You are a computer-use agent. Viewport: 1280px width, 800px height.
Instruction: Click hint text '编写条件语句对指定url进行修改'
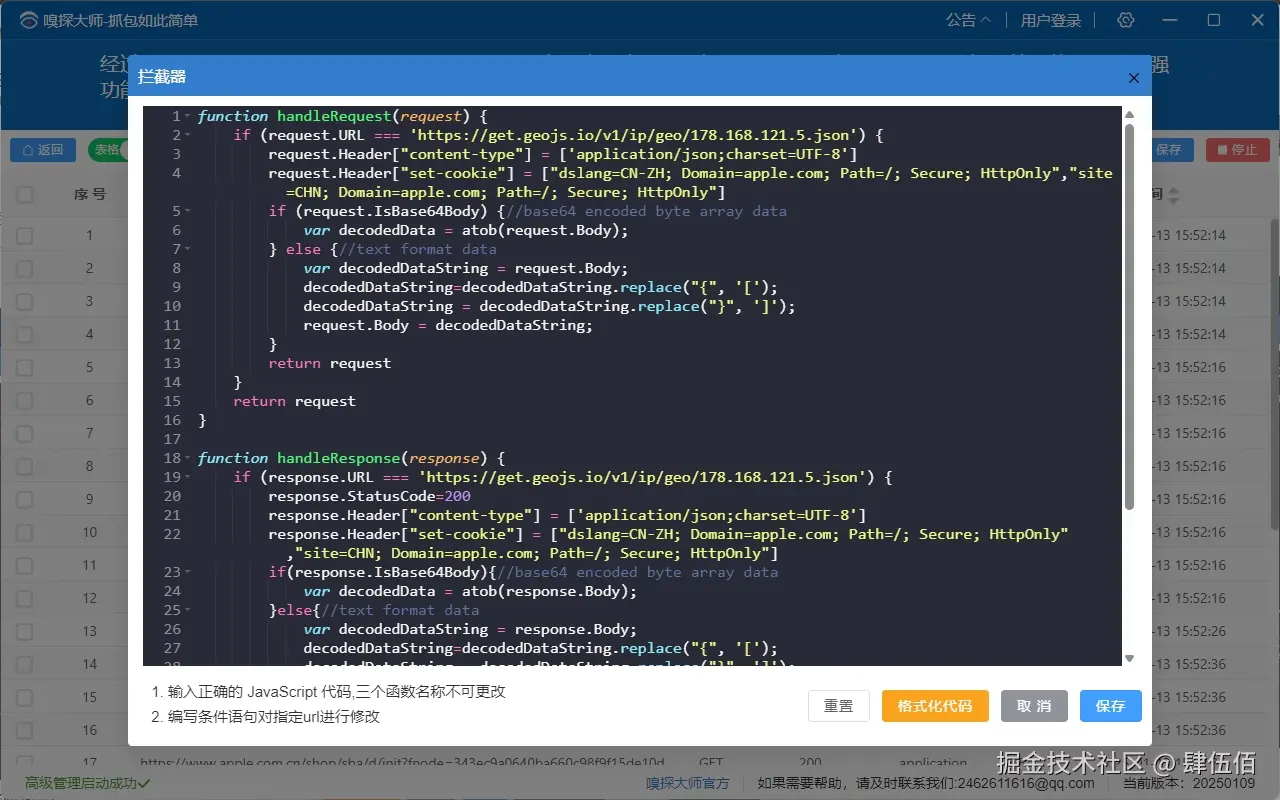(273, 717)
